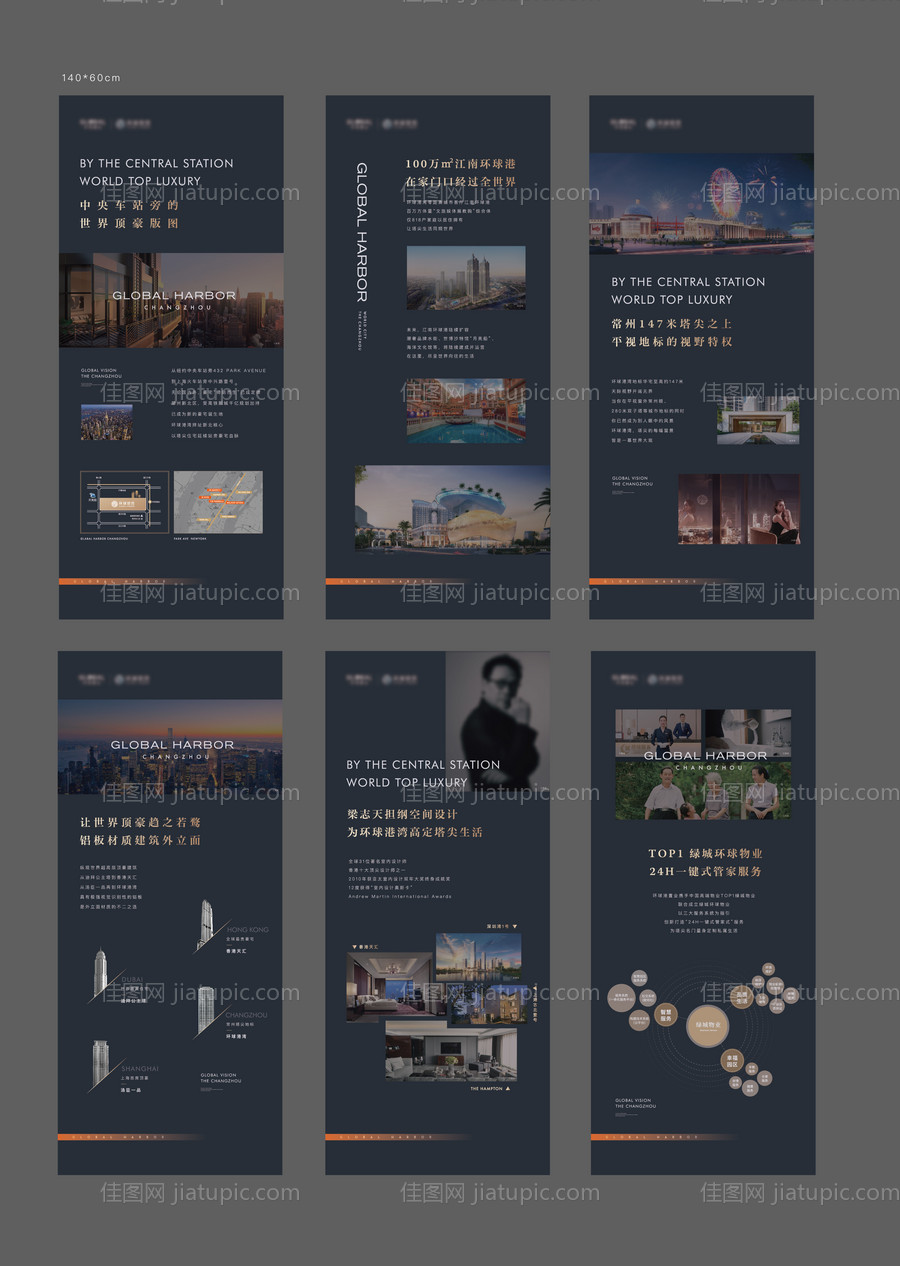Select the TOP1 绿城环球物业 heading
900x1266 pixels.
click(x=705, y=854)
